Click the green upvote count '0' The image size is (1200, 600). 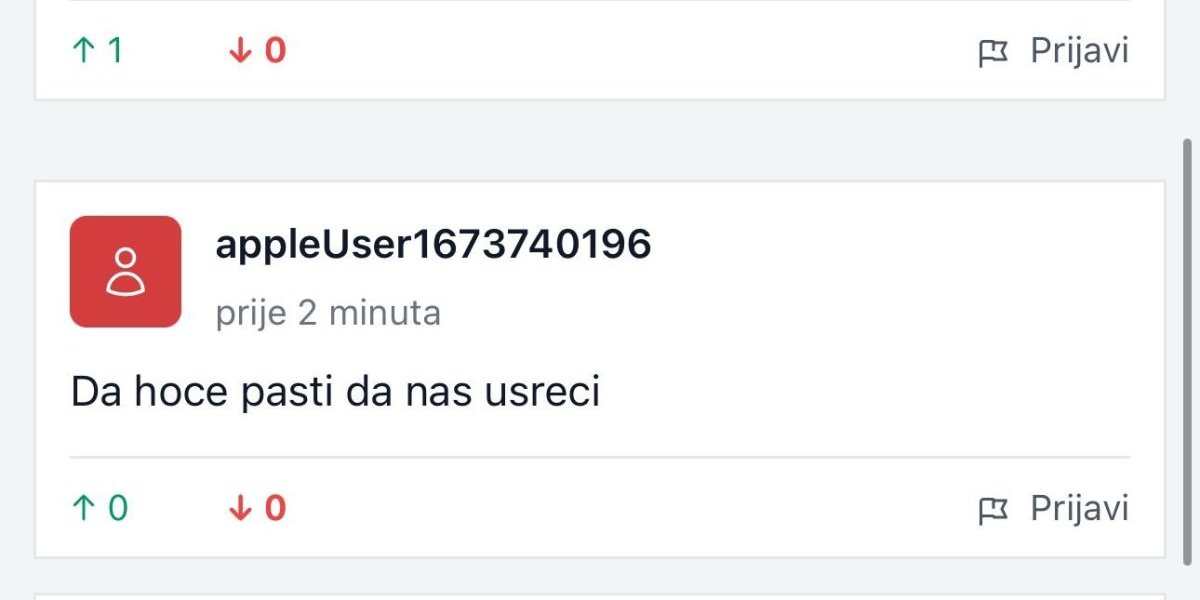point(117,509)
